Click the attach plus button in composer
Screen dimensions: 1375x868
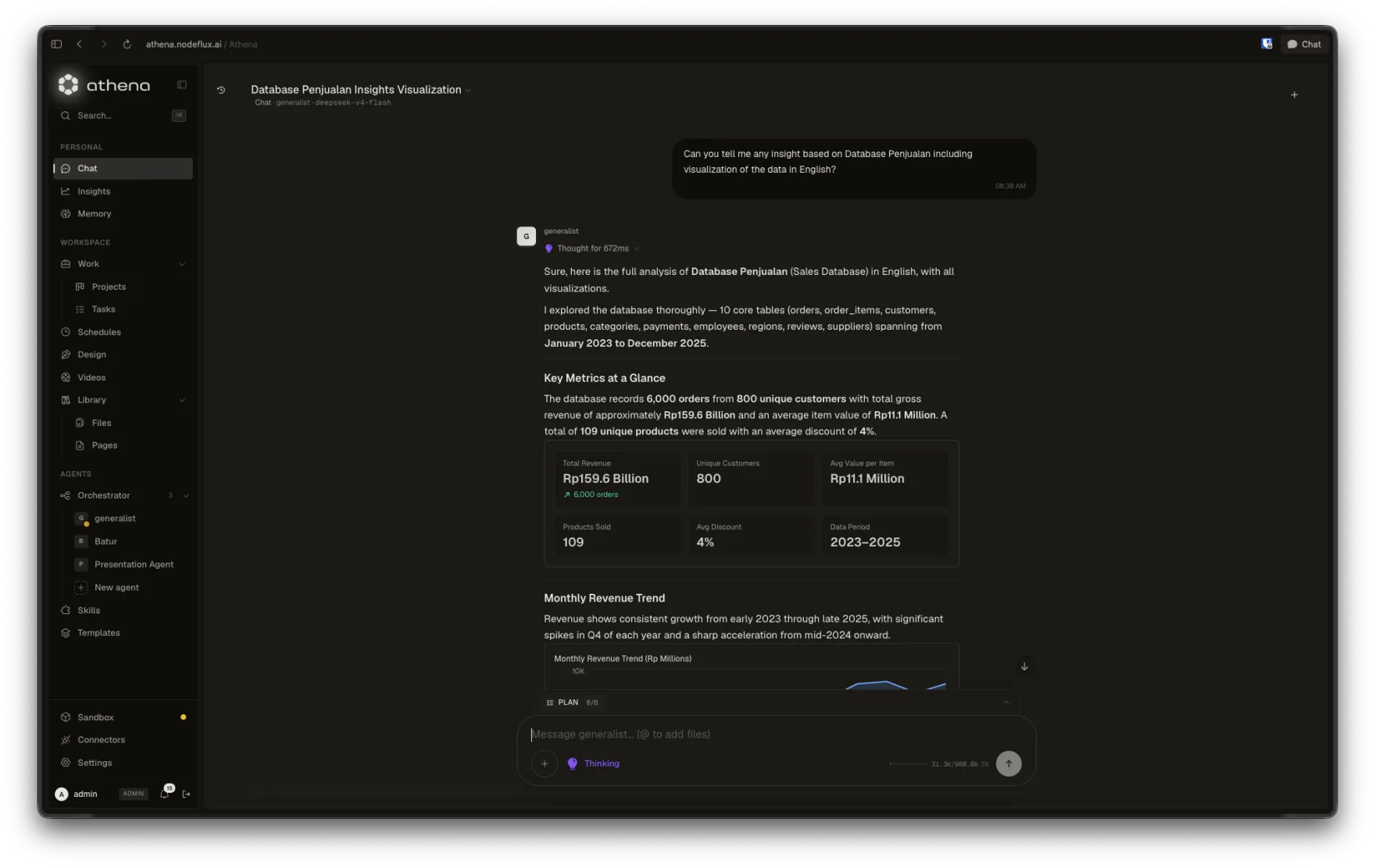click(x=545, y=763)
